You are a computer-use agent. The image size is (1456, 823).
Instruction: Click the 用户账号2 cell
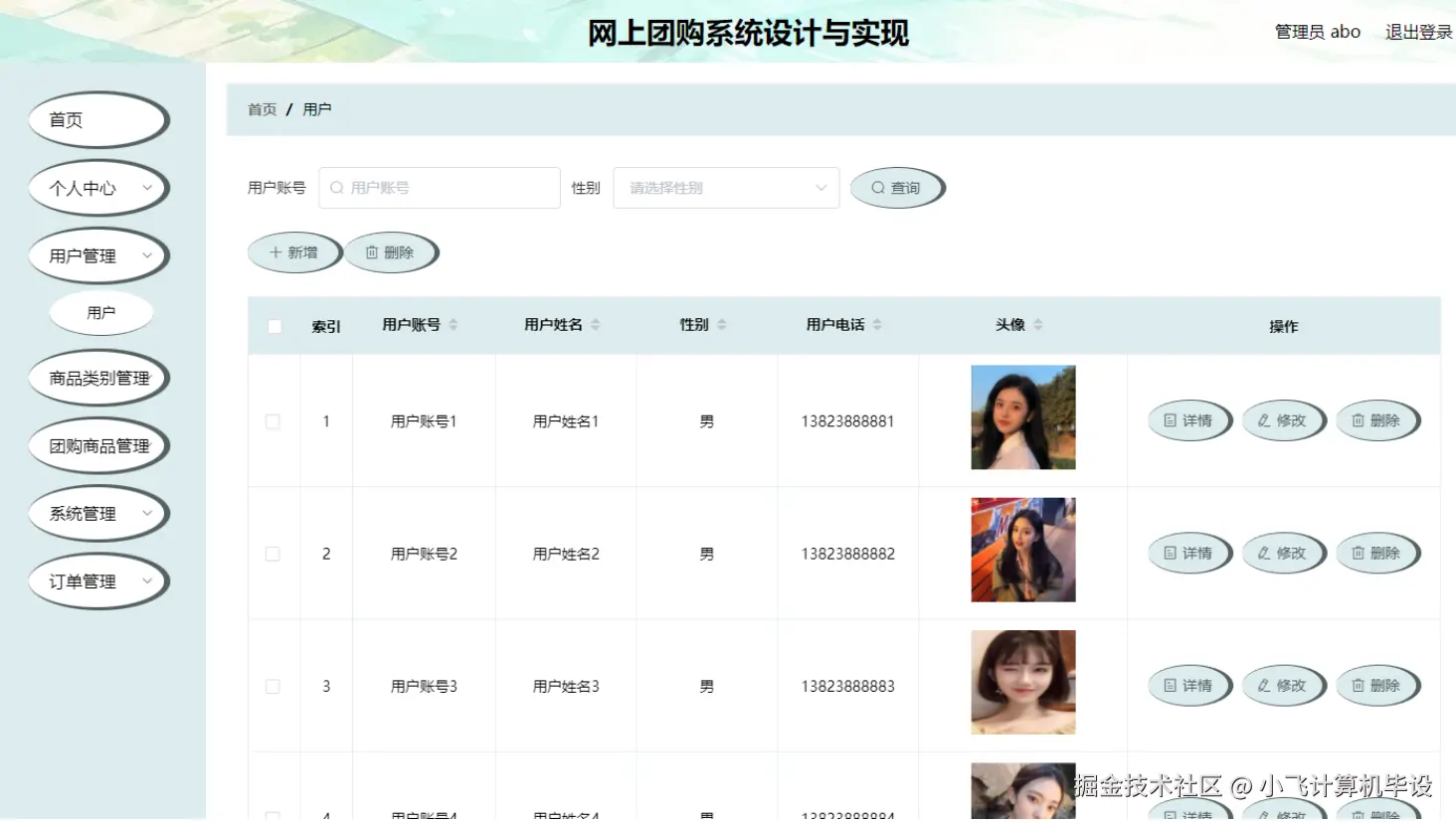[x=424, y=554]
